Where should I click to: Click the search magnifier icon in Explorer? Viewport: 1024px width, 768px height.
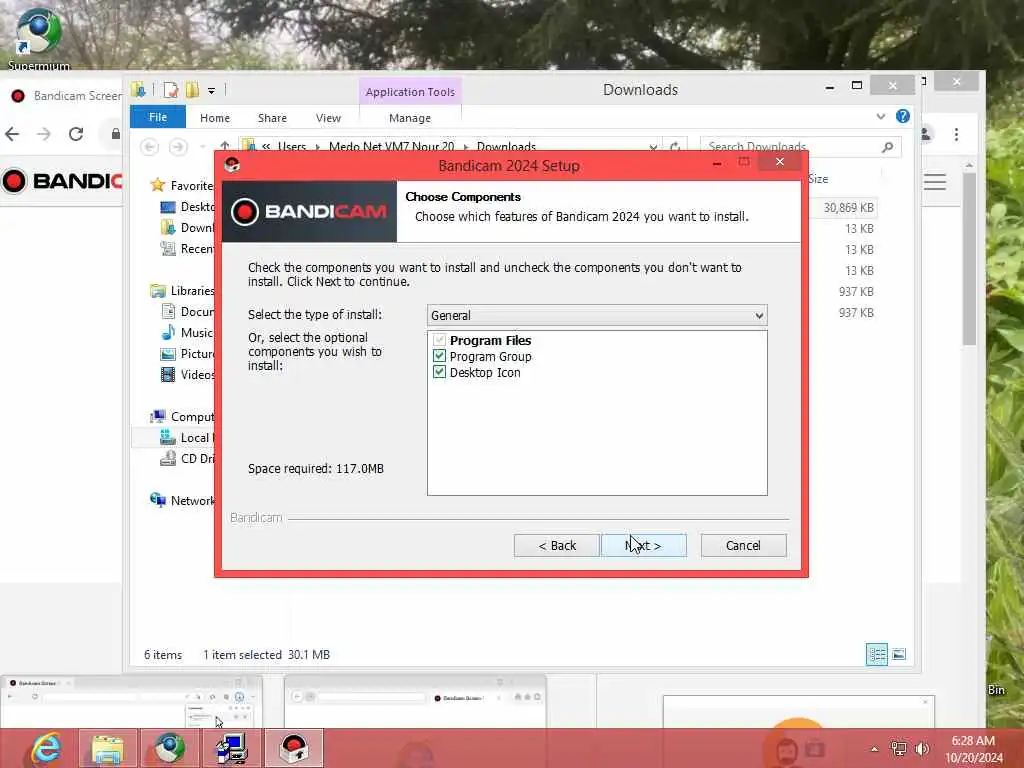click(x=888, y=147)
